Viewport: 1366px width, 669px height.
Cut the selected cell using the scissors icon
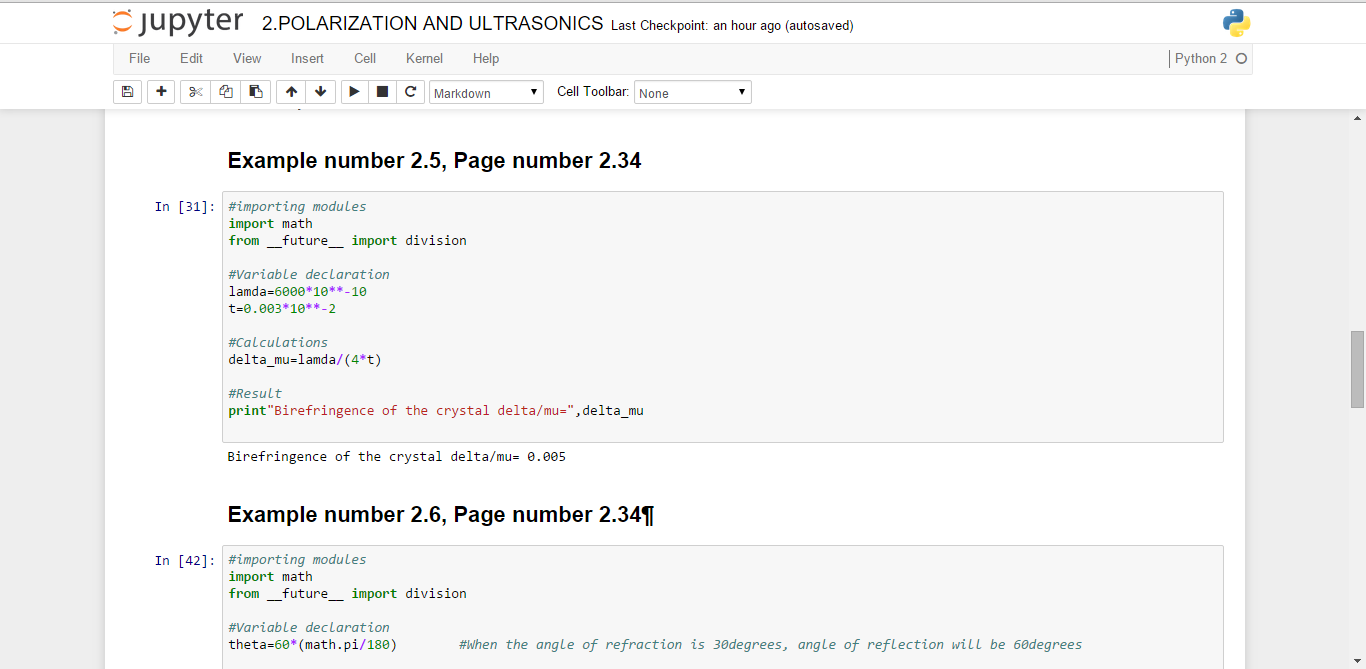click(x=195, y=92)
